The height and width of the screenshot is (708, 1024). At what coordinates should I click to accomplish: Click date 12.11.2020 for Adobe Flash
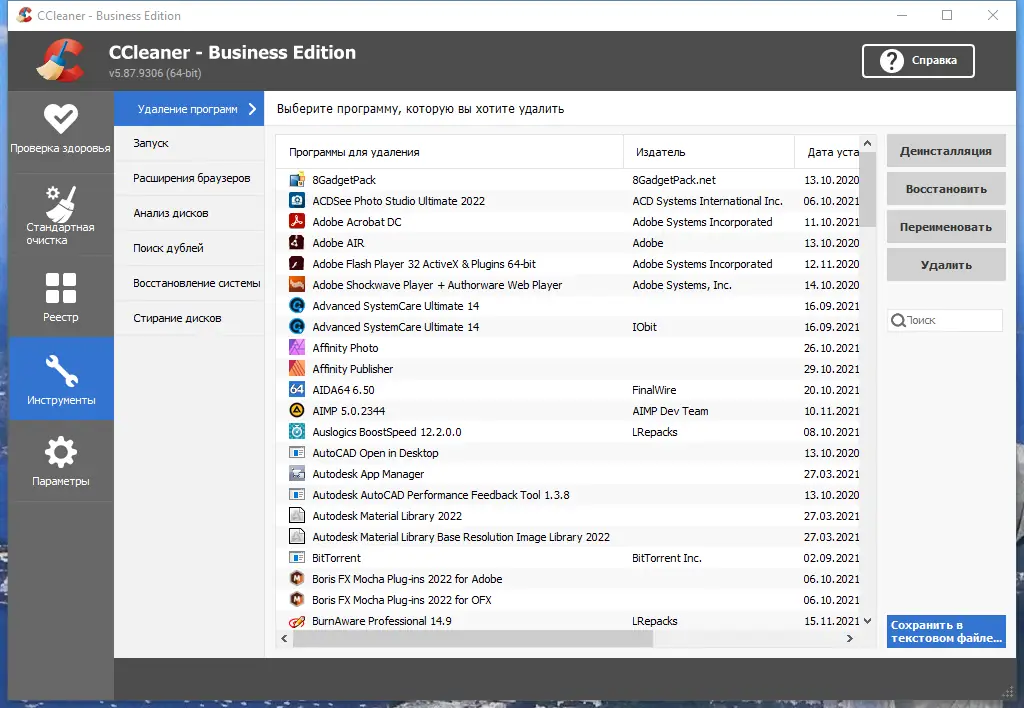831,264
